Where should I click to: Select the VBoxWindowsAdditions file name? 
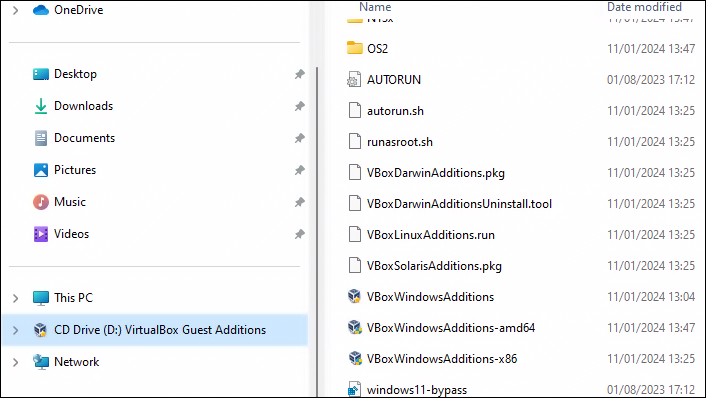(x=430, y=297)
